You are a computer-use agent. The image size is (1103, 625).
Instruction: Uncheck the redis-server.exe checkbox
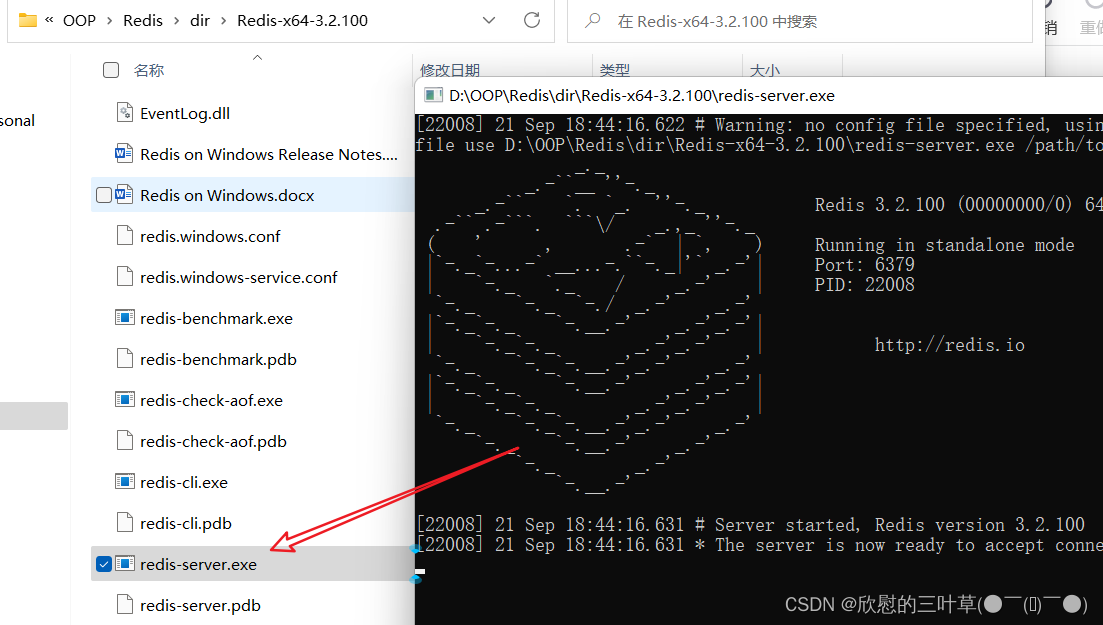point(103,564)
